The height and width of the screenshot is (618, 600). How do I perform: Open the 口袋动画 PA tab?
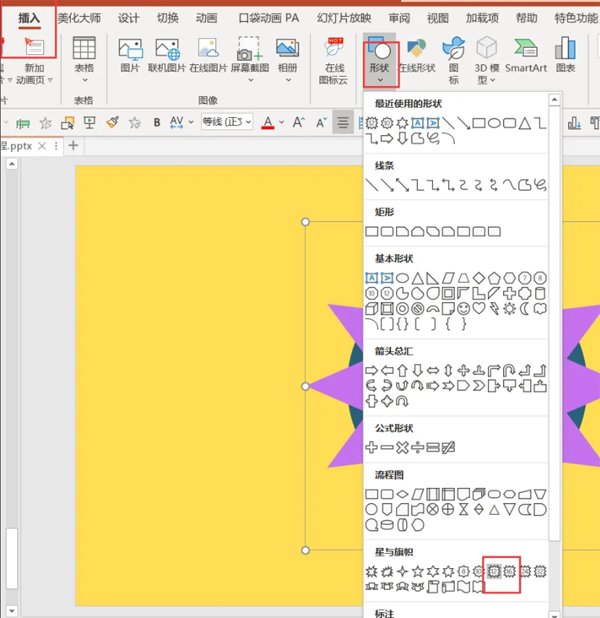269,18
